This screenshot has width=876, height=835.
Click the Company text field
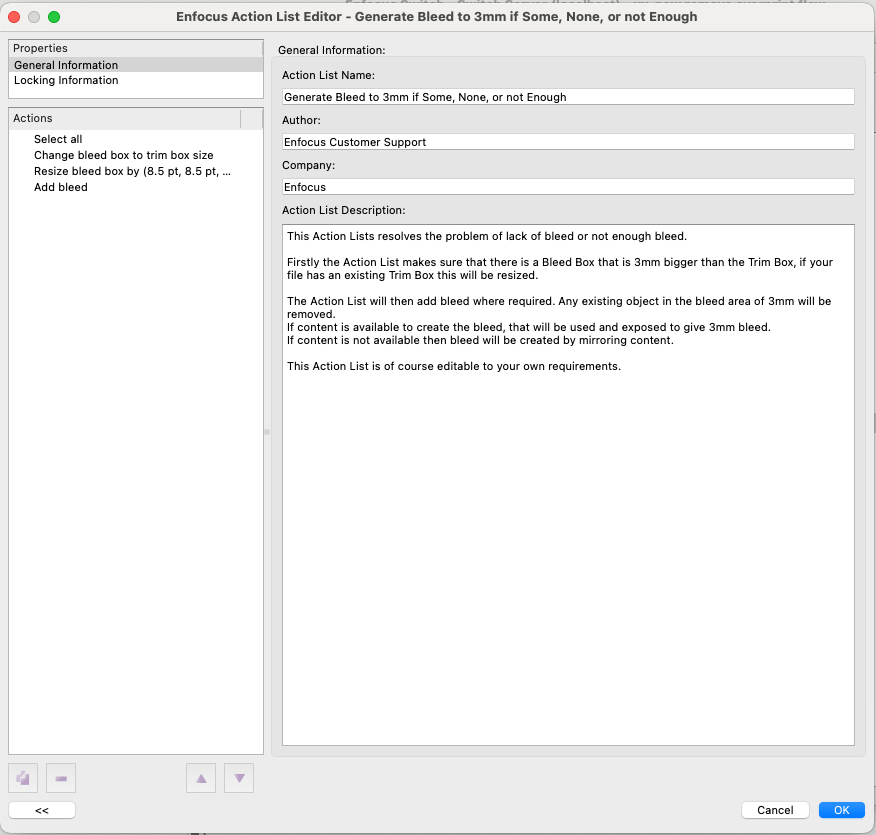(x=568, y=186)
